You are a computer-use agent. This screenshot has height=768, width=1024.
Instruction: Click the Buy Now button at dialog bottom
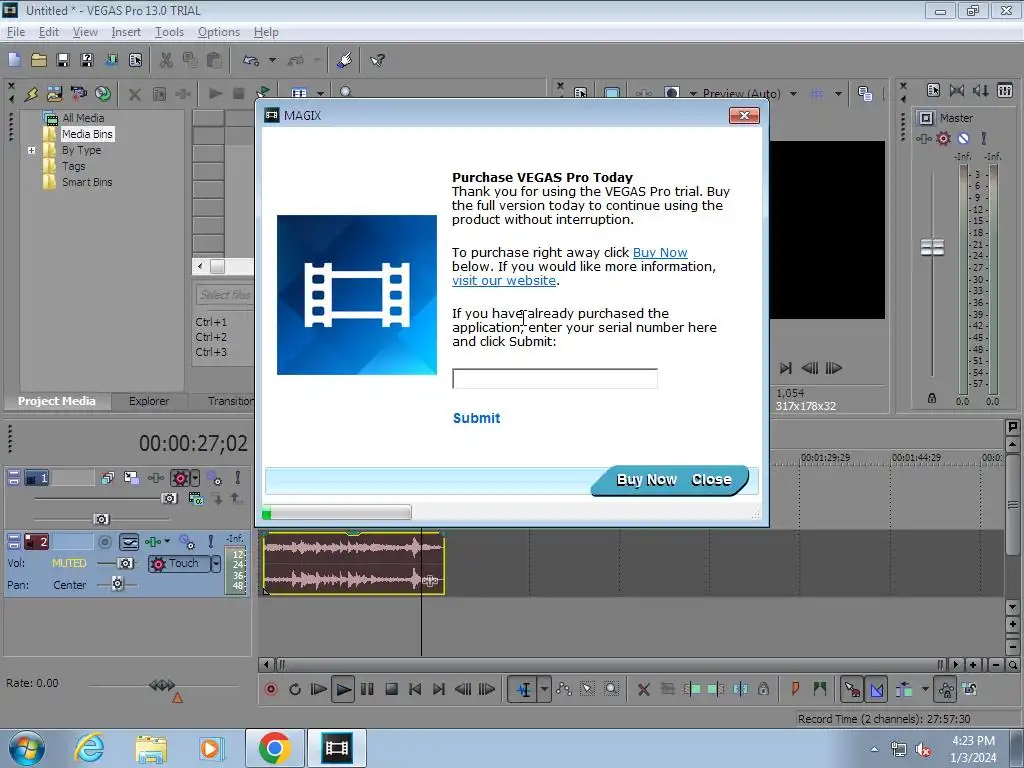[647, 480]
